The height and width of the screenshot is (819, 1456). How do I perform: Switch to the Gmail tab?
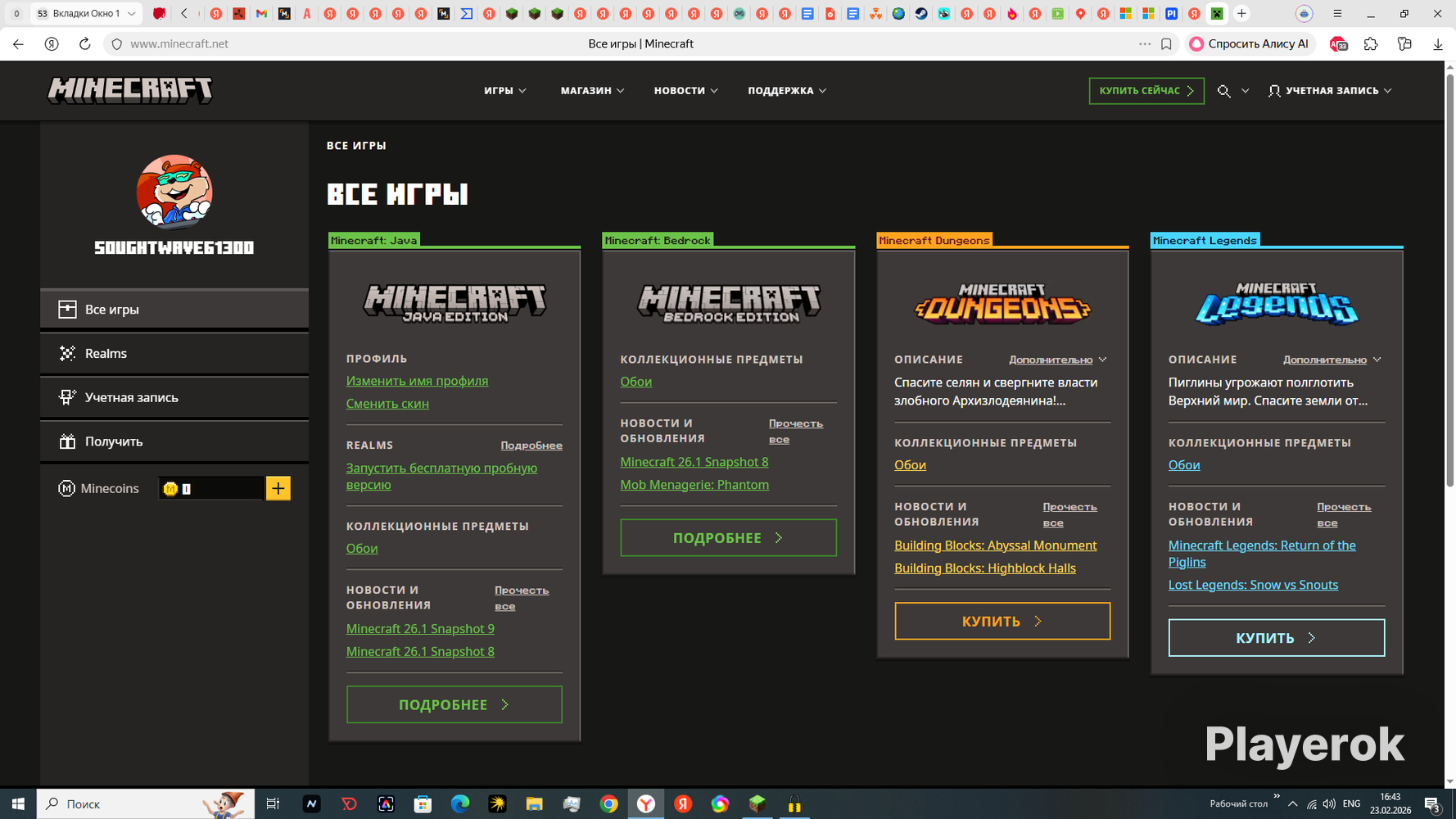pos(261,13)
